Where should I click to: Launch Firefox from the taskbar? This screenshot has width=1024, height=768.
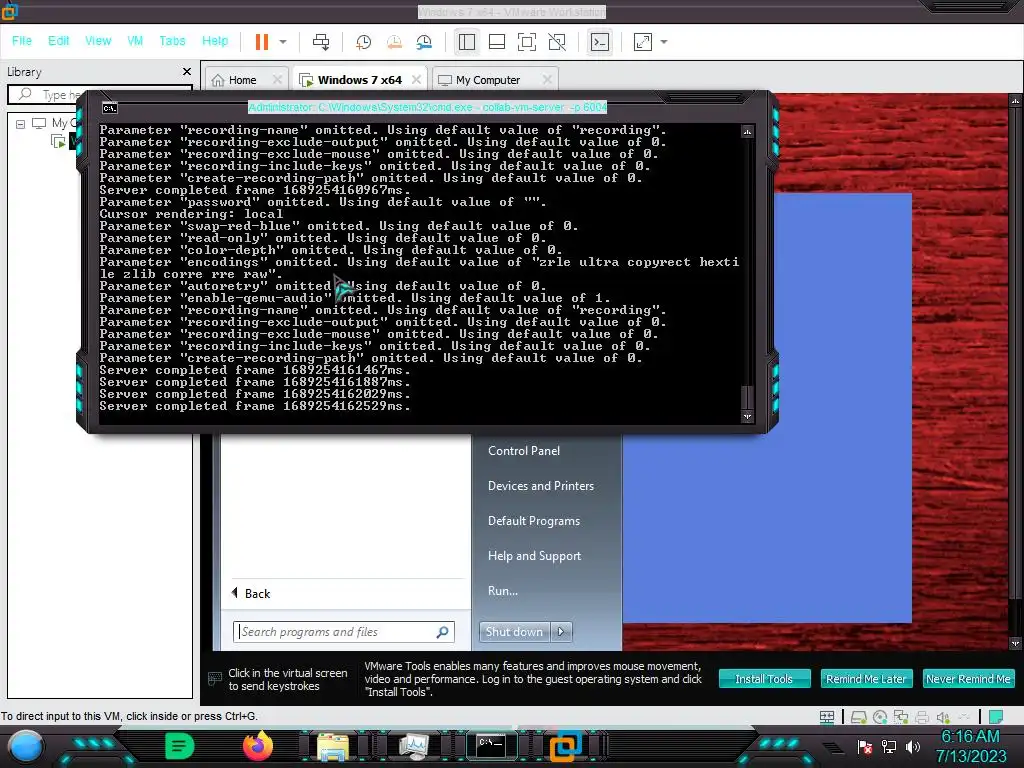click(x=257, y=746)
